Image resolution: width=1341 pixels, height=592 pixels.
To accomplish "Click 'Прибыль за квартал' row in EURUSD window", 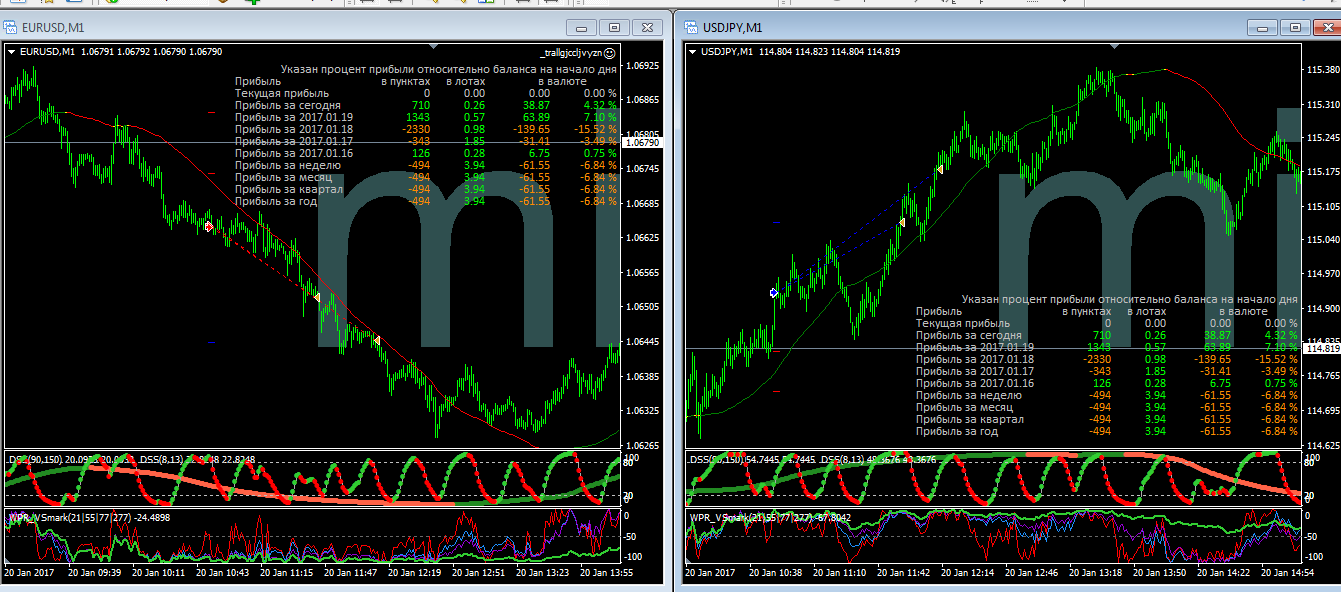I will [426, 189].
